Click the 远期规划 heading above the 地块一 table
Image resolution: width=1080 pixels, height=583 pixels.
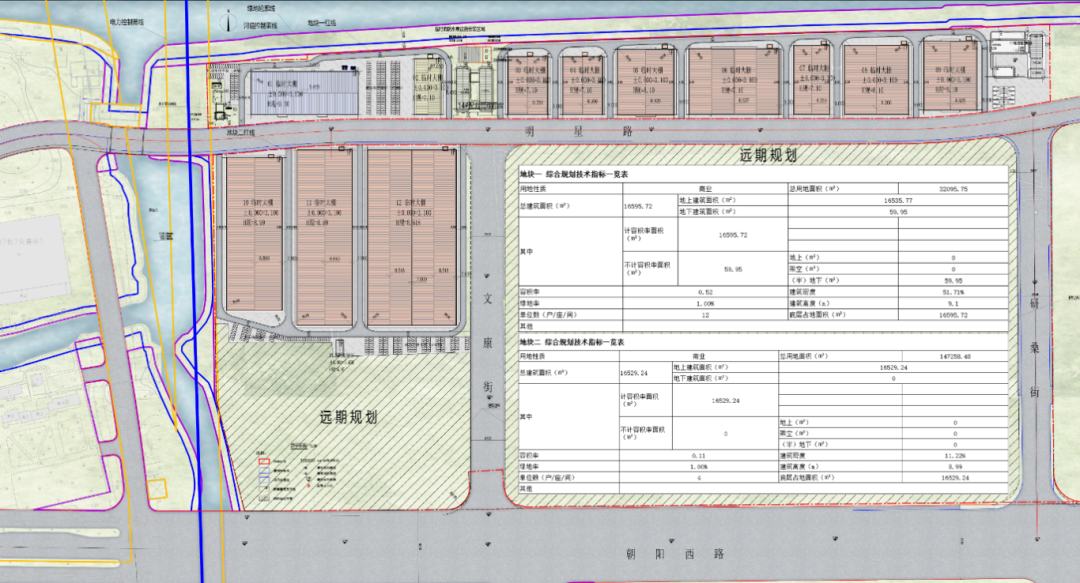click(768, 155)
